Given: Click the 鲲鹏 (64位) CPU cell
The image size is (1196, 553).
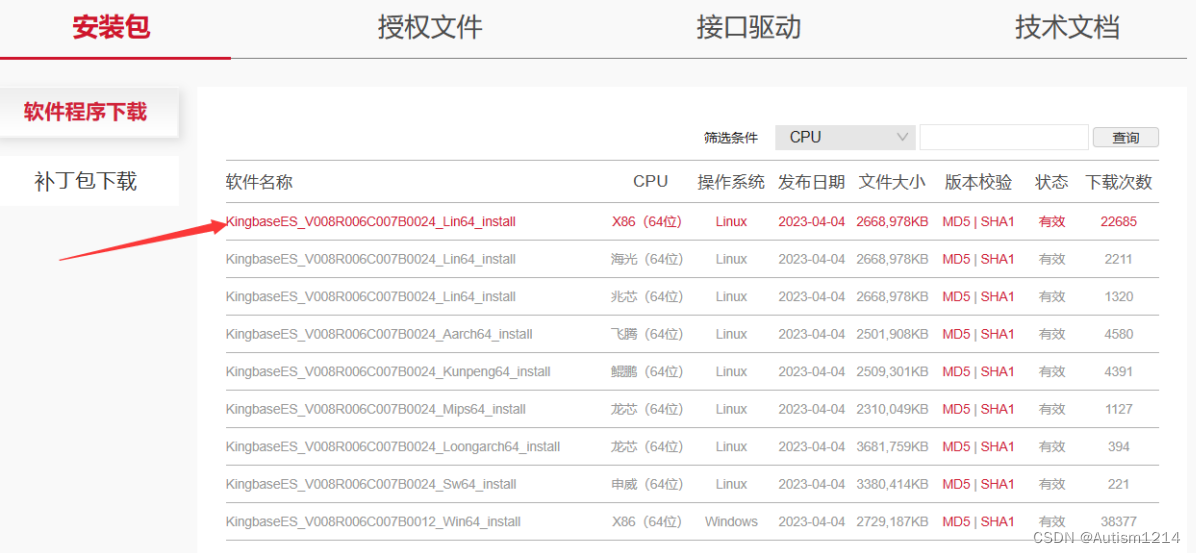Looking at the screenshot, I should point(647,371).
